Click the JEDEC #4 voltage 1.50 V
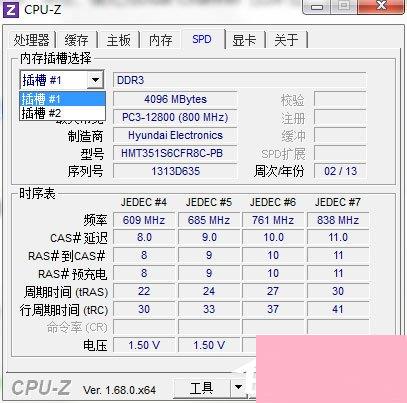Screen dimensions: 407x403 pos(144,345)
